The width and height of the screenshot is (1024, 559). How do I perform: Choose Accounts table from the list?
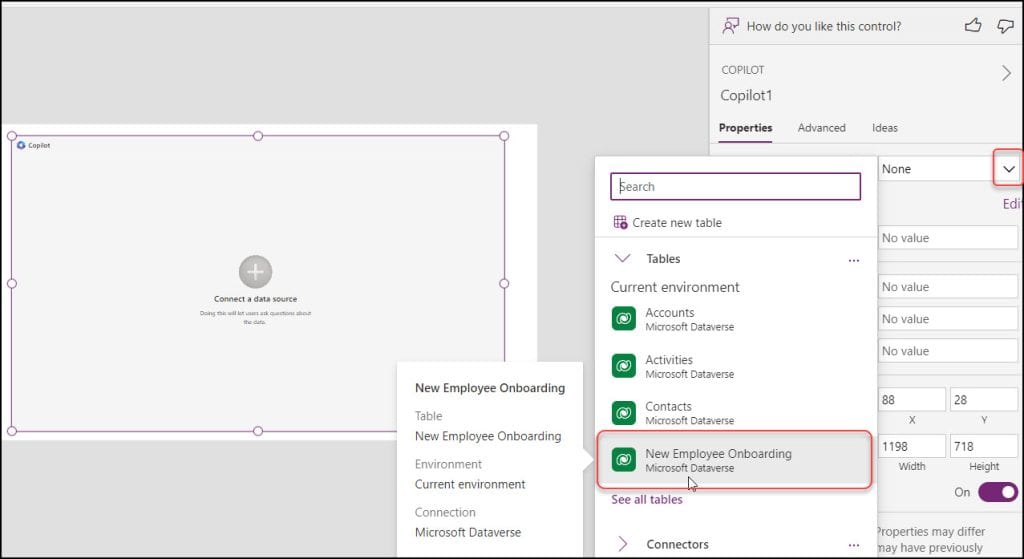[735, 319]
